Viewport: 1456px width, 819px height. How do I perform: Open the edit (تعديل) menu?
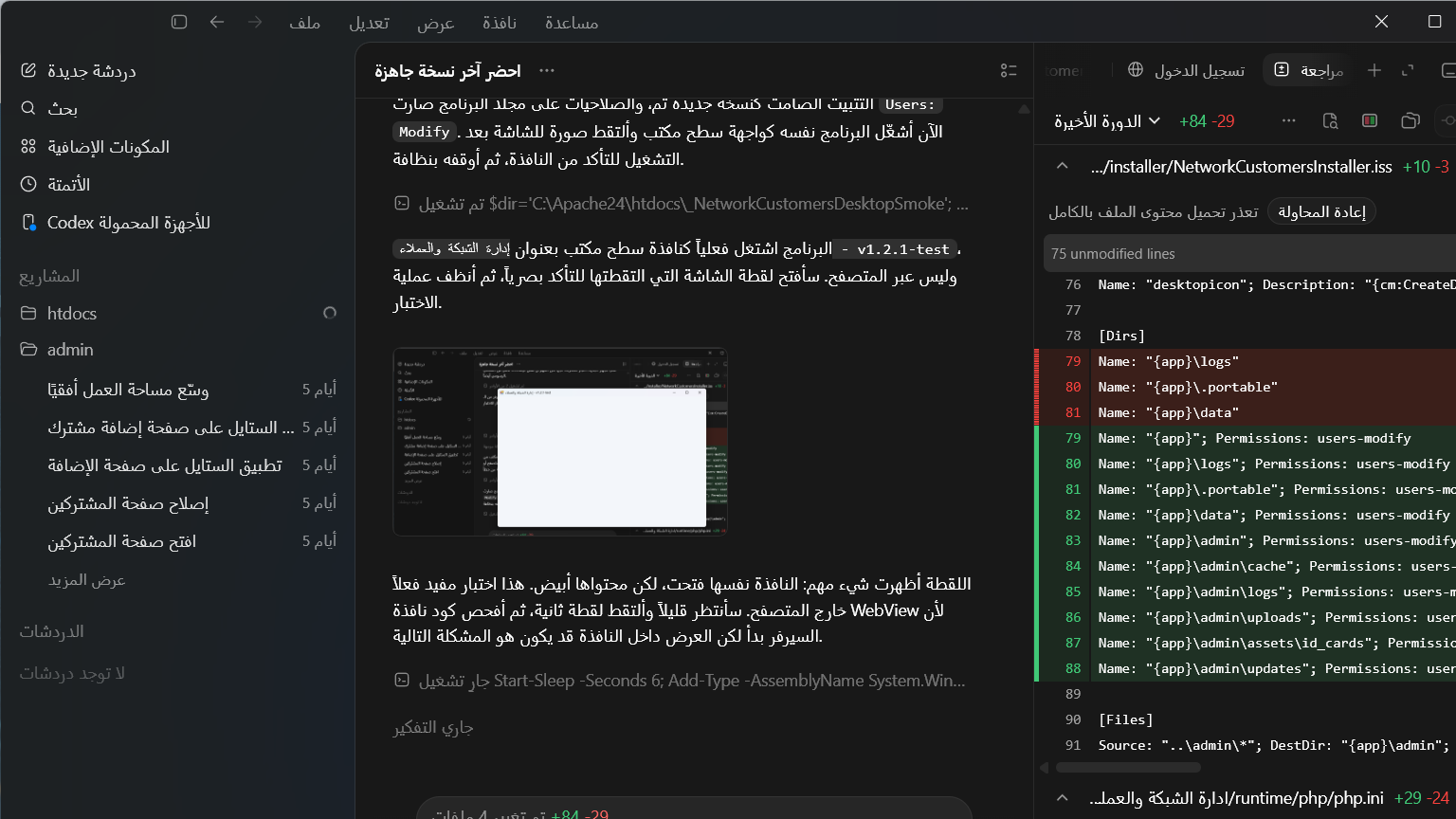click(x=369, y=23)
